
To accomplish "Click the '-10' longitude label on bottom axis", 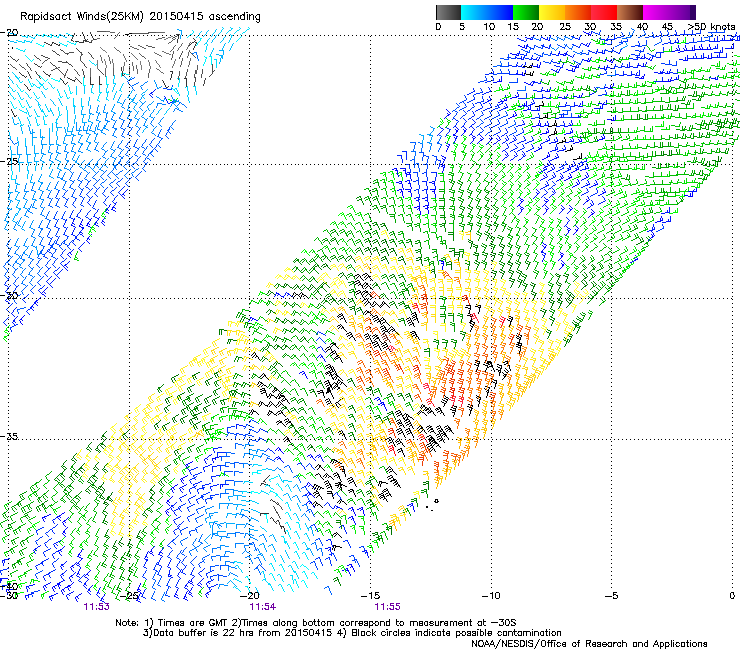I will coord(491,596).
